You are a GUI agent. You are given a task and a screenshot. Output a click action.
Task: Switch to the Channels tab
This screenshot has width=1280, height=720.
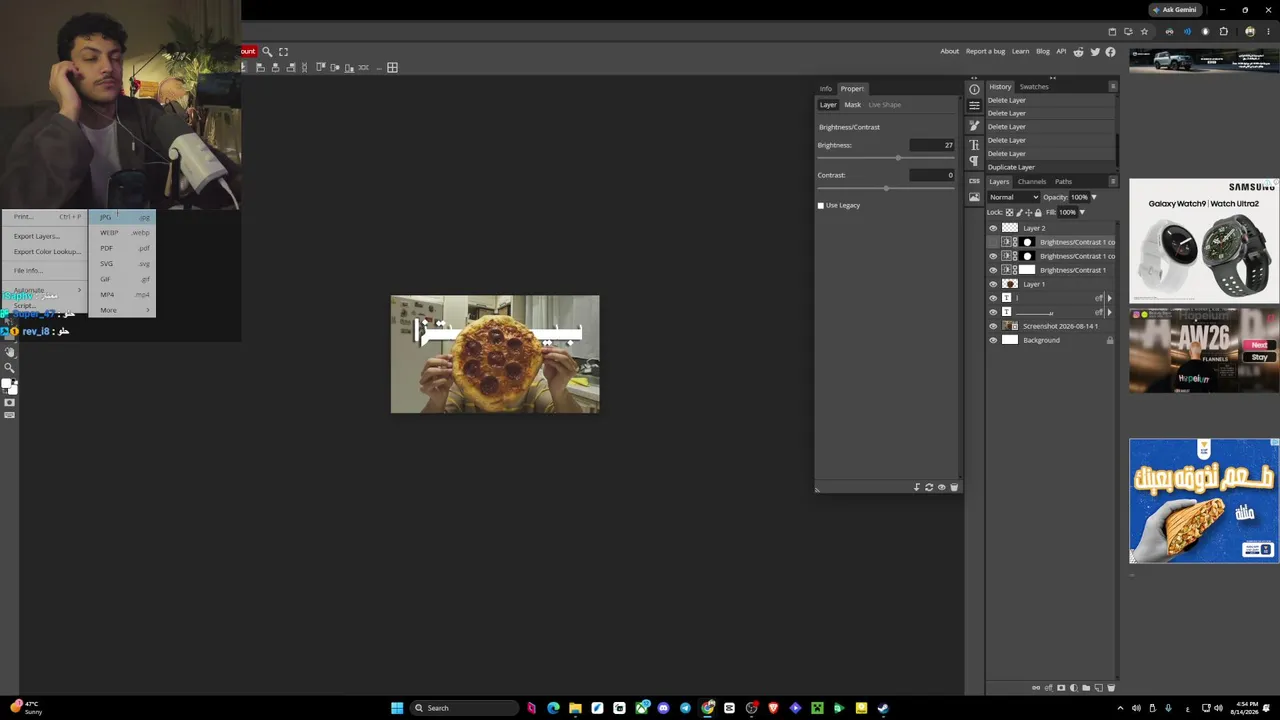coord(1031,182)
